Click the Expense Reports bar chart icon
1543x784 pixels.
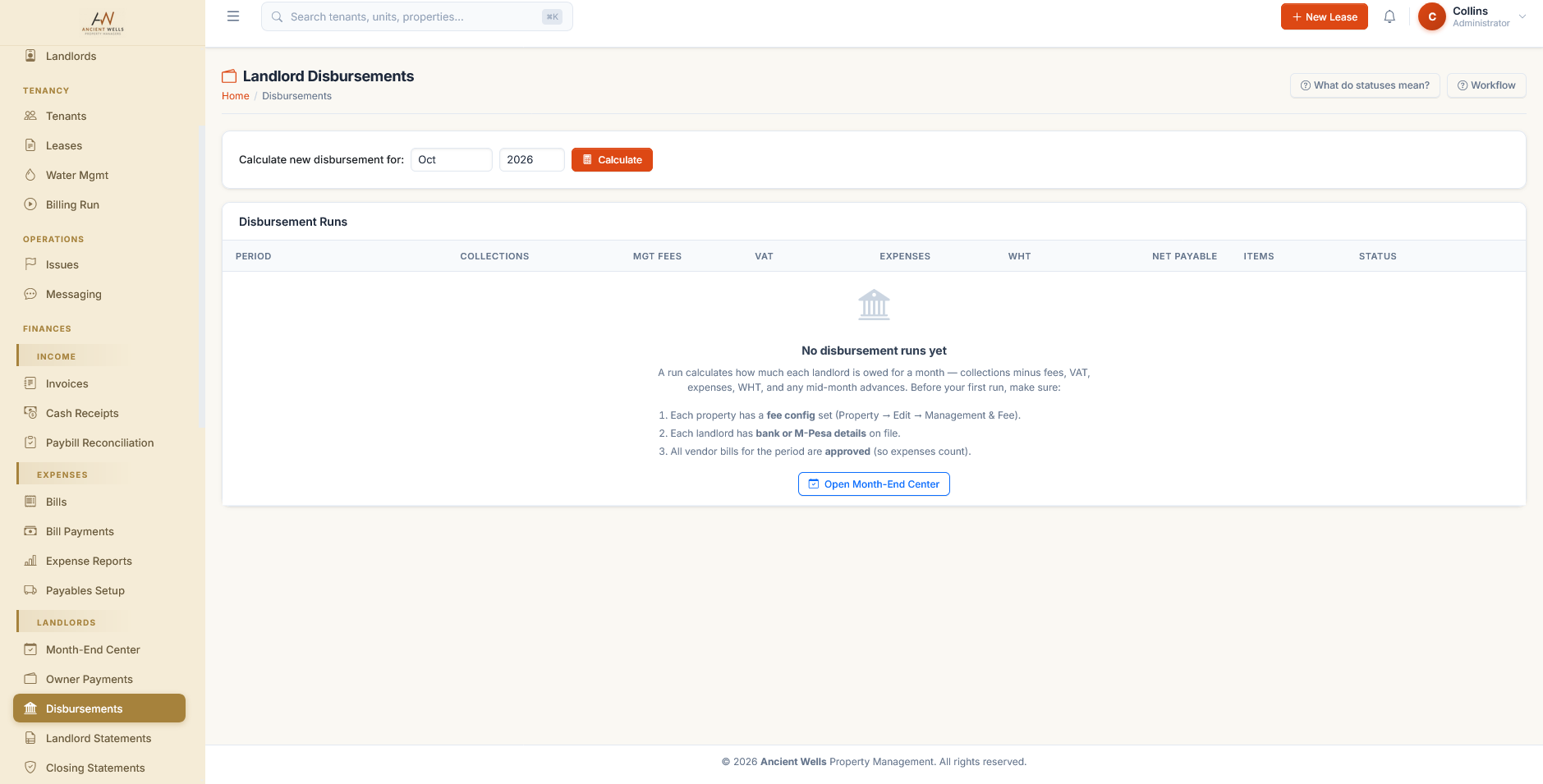(30, 561)
